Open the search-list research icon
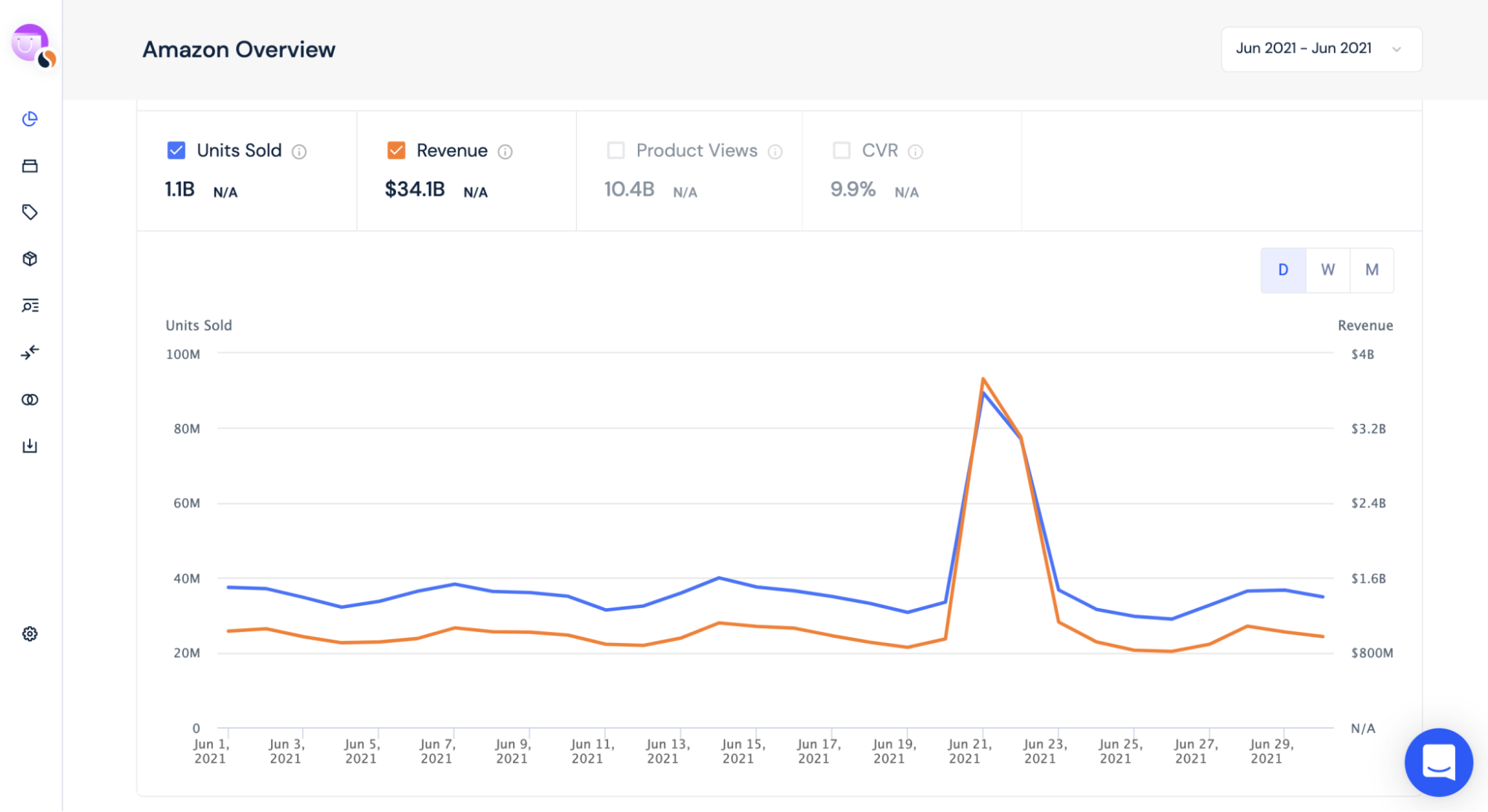The width and height of the screenshot is (1488, 812). [x=29, y=306]
